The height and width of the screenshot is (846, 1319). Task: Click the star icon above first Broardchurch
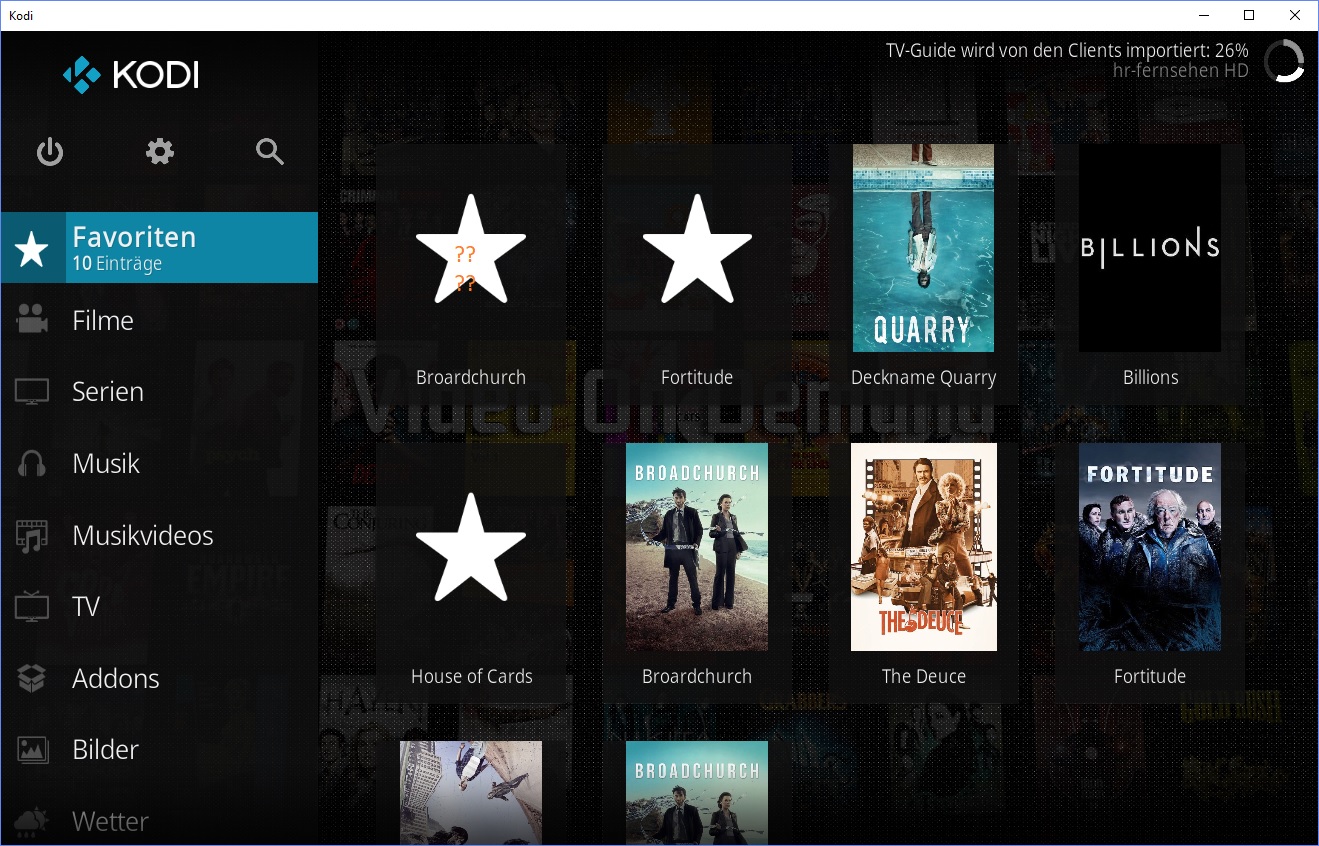470,249
